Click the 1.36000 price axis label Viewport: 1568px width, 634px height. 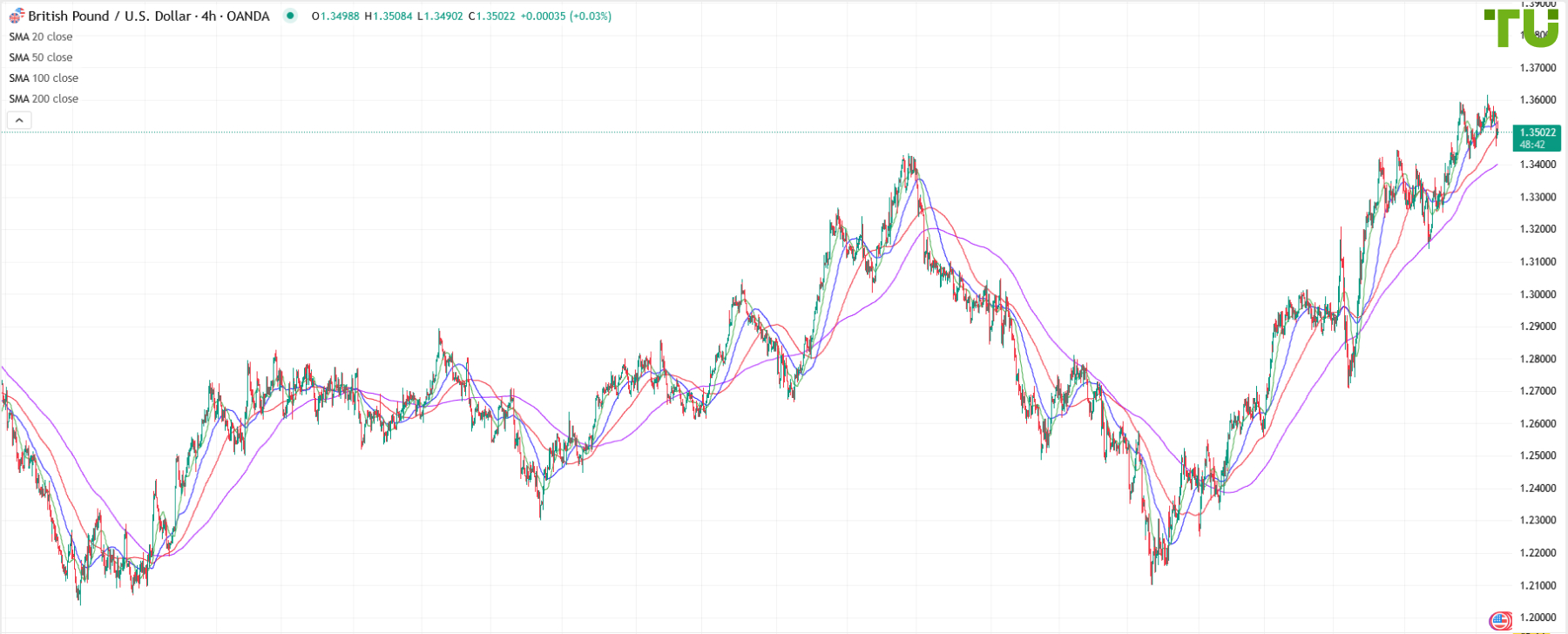click(x=1538, y=100)
